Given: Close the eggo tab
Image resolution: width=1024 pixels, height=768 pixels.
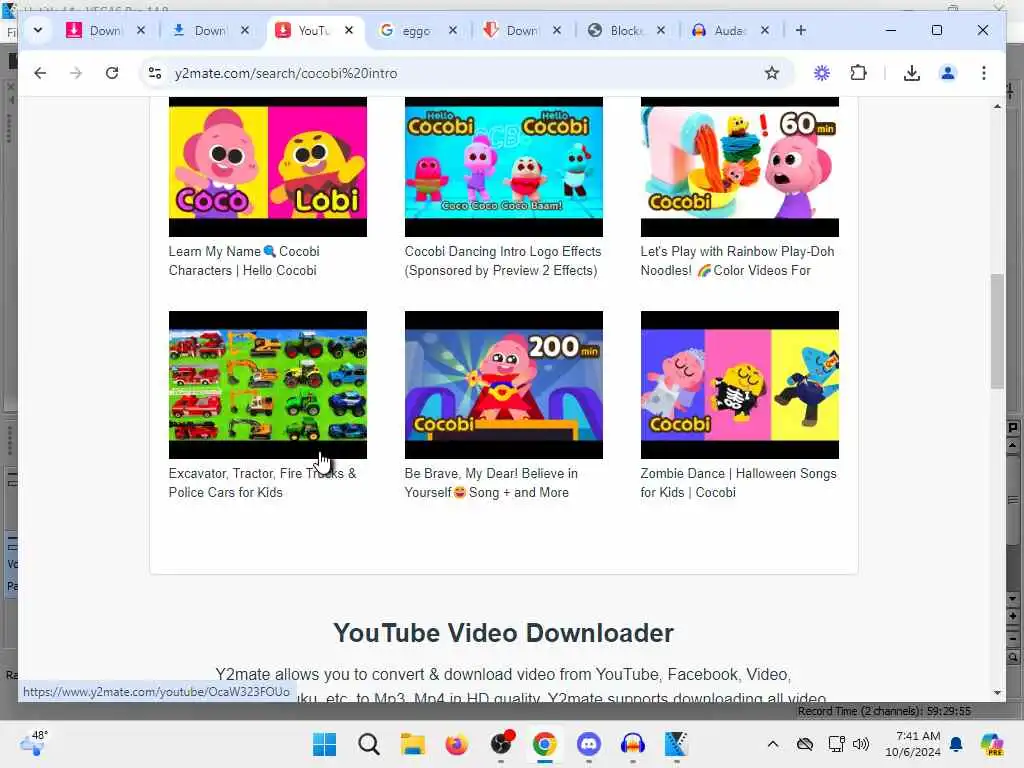Looking at the screenshot, I should click(x=453, y=31).
